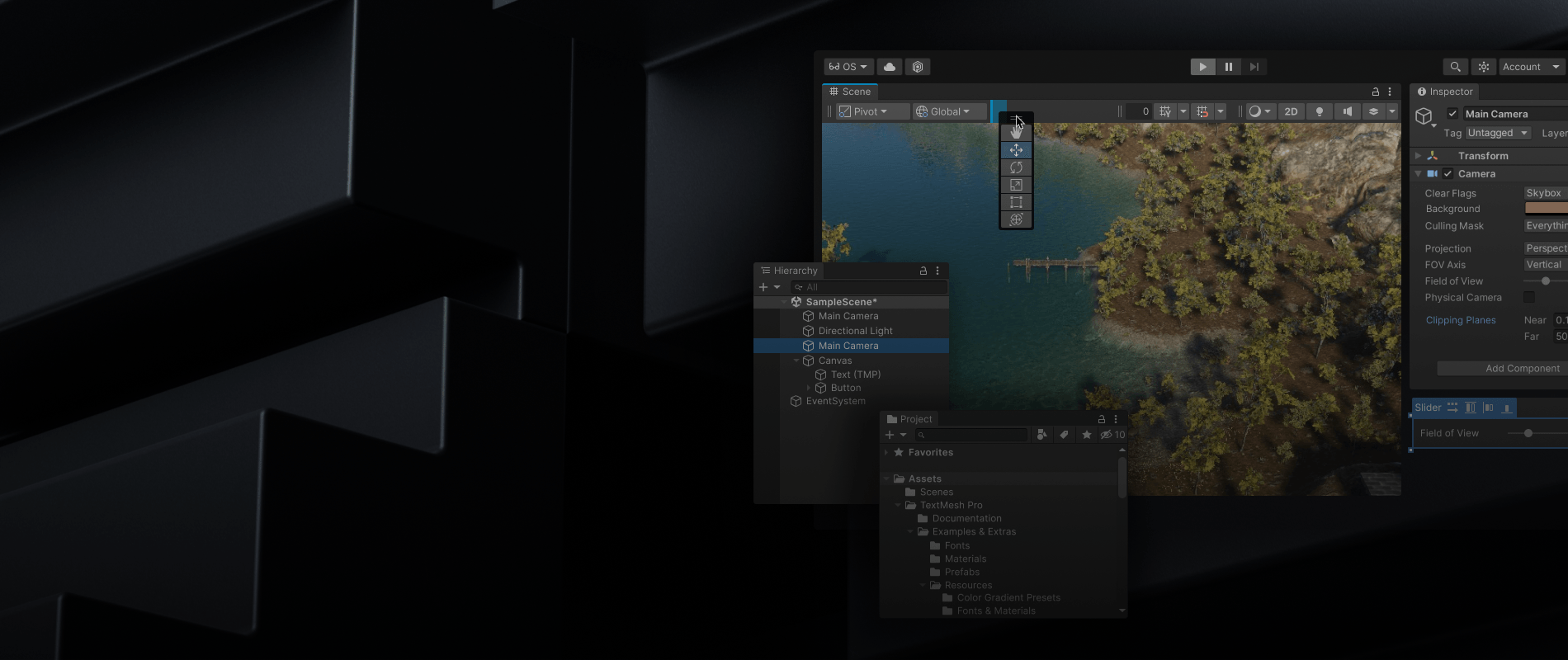
Task: Open the Tag Untagged dropdown
Action: (x=1498, y=133)
